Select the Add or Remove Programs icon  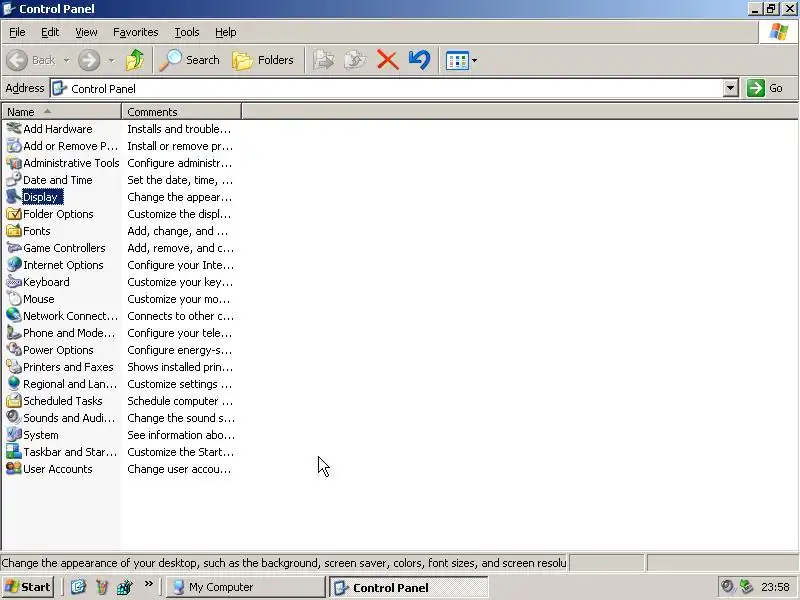(x=14, y=146)
